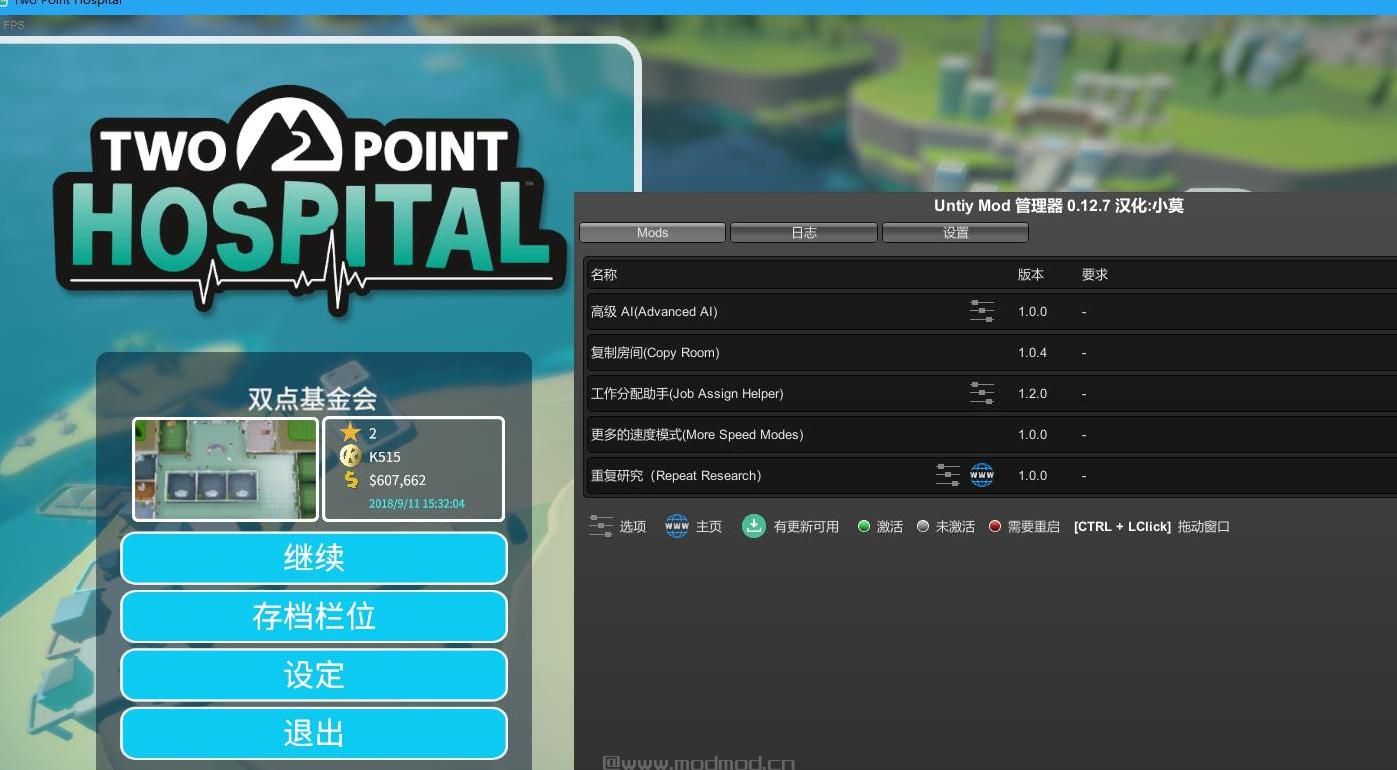The width and height of the screenshot is (1397, 770).
Task: Click the save date 2018/9/11 15:32:04
Action: tap(416, 504)
